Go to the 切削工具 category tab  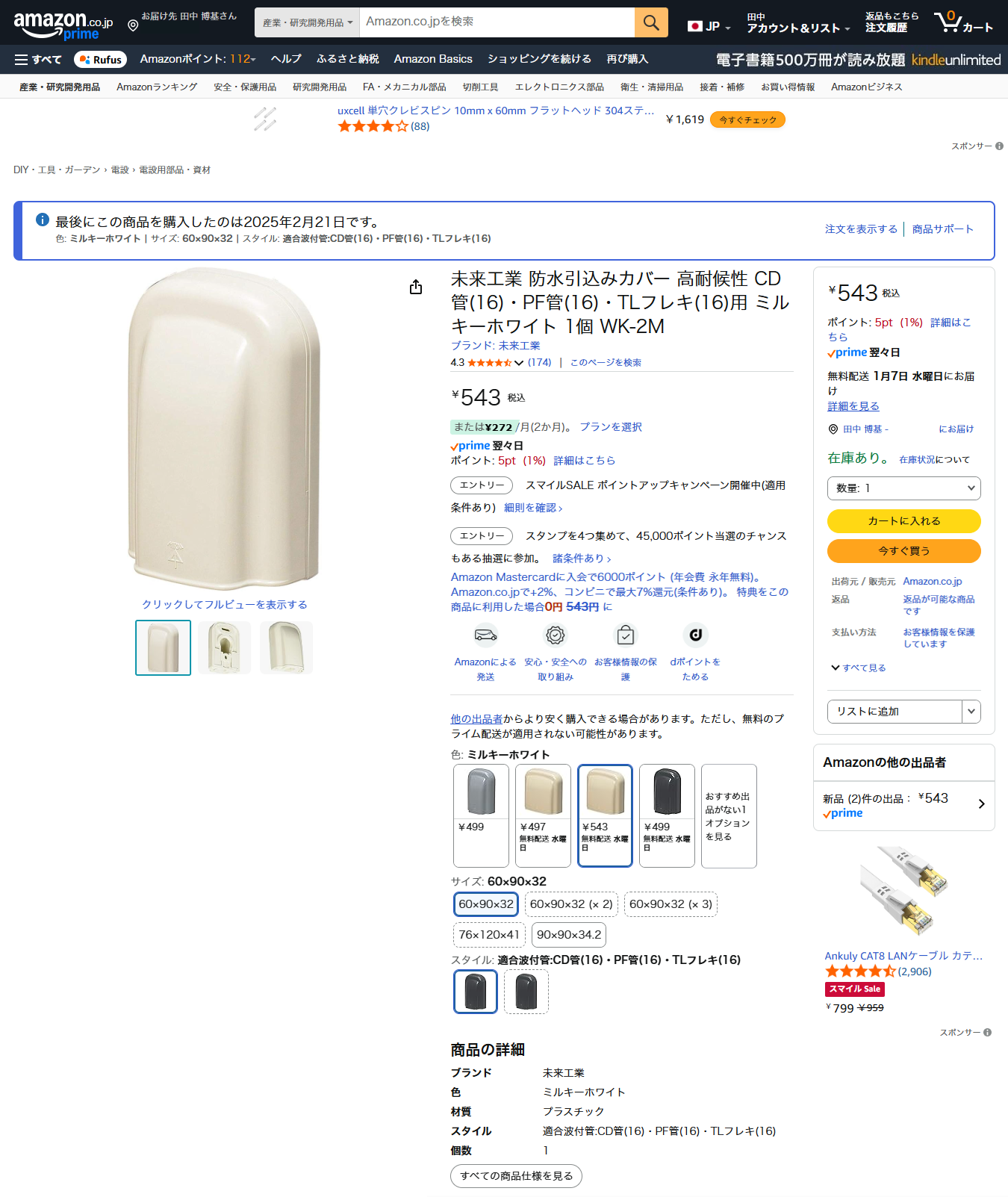pos(480,87)
